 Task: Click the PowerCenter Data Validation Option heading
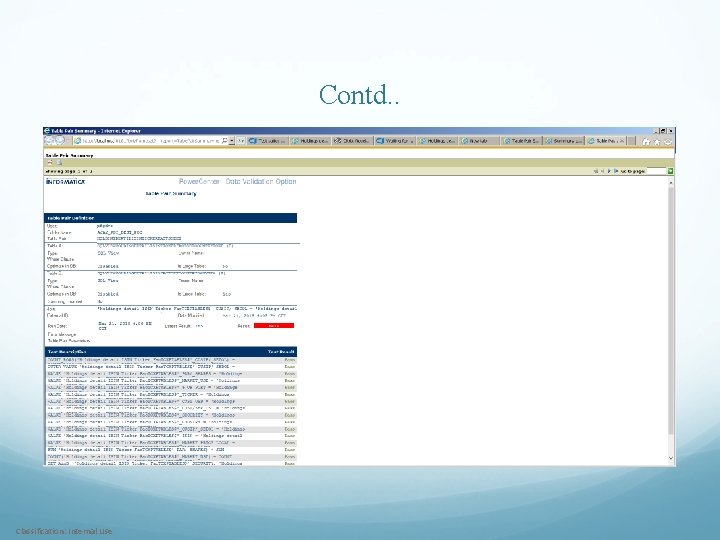(237, 181)
